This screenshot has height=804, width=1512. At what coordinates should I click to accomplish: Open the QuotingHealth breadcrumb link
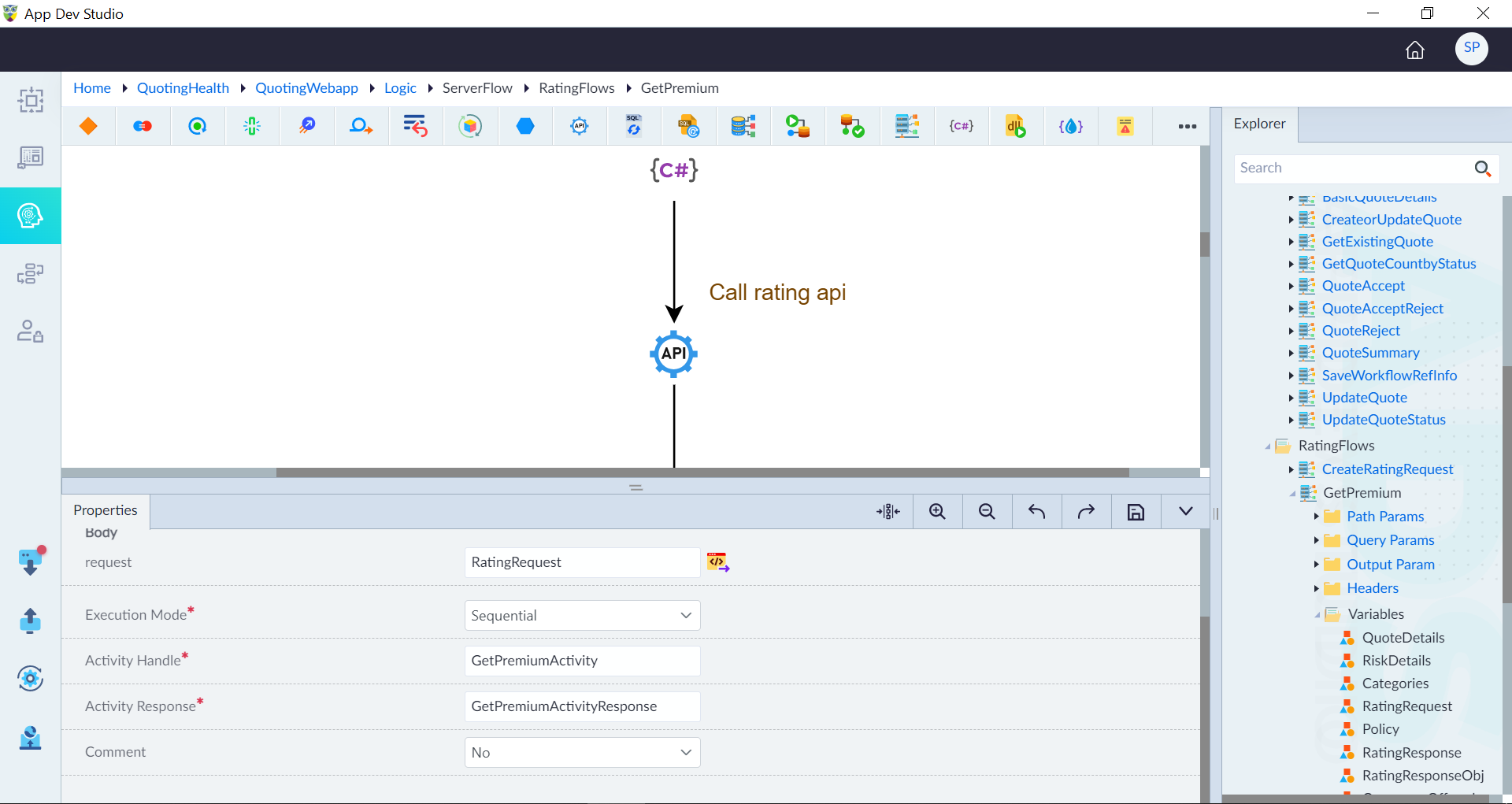coord(183,88)
